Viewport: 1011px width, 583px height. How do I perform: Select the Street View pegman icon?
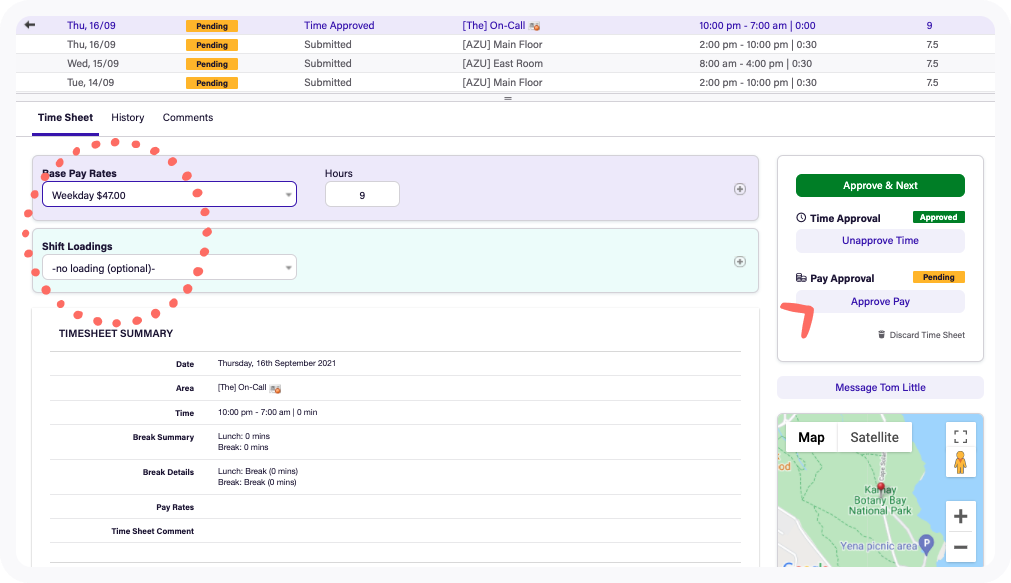[x=960, y=460]
